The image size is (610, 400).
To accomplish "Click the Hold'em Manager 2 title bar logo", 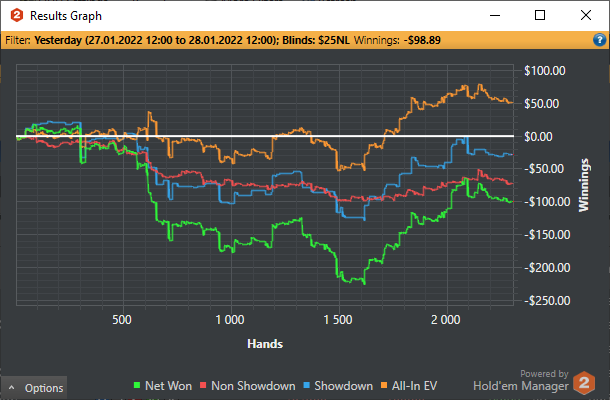I will point(17,16).
